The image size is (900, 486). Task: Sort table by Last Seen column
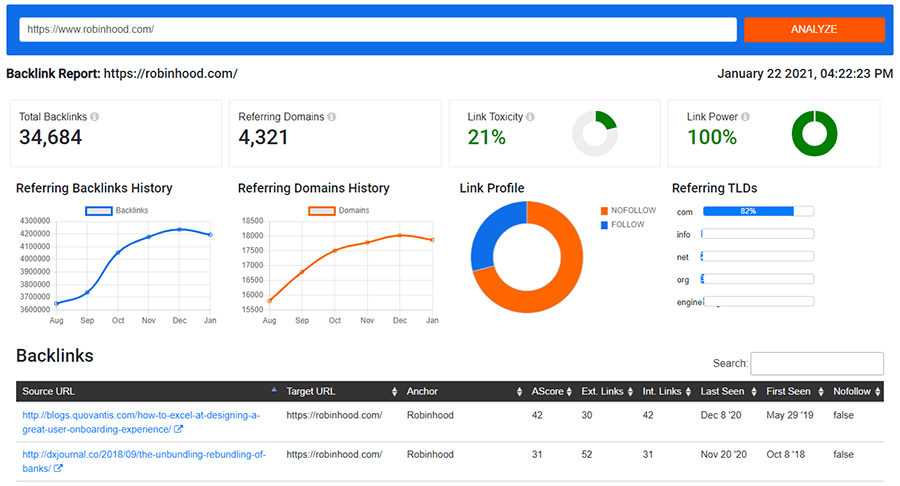click(728, 391)
